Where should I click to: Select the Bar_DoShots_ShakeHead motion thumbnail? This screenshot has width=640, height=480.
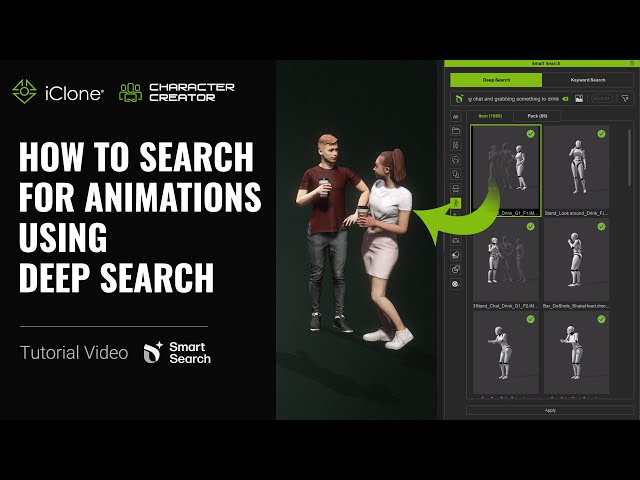click(x=577, y=260)
